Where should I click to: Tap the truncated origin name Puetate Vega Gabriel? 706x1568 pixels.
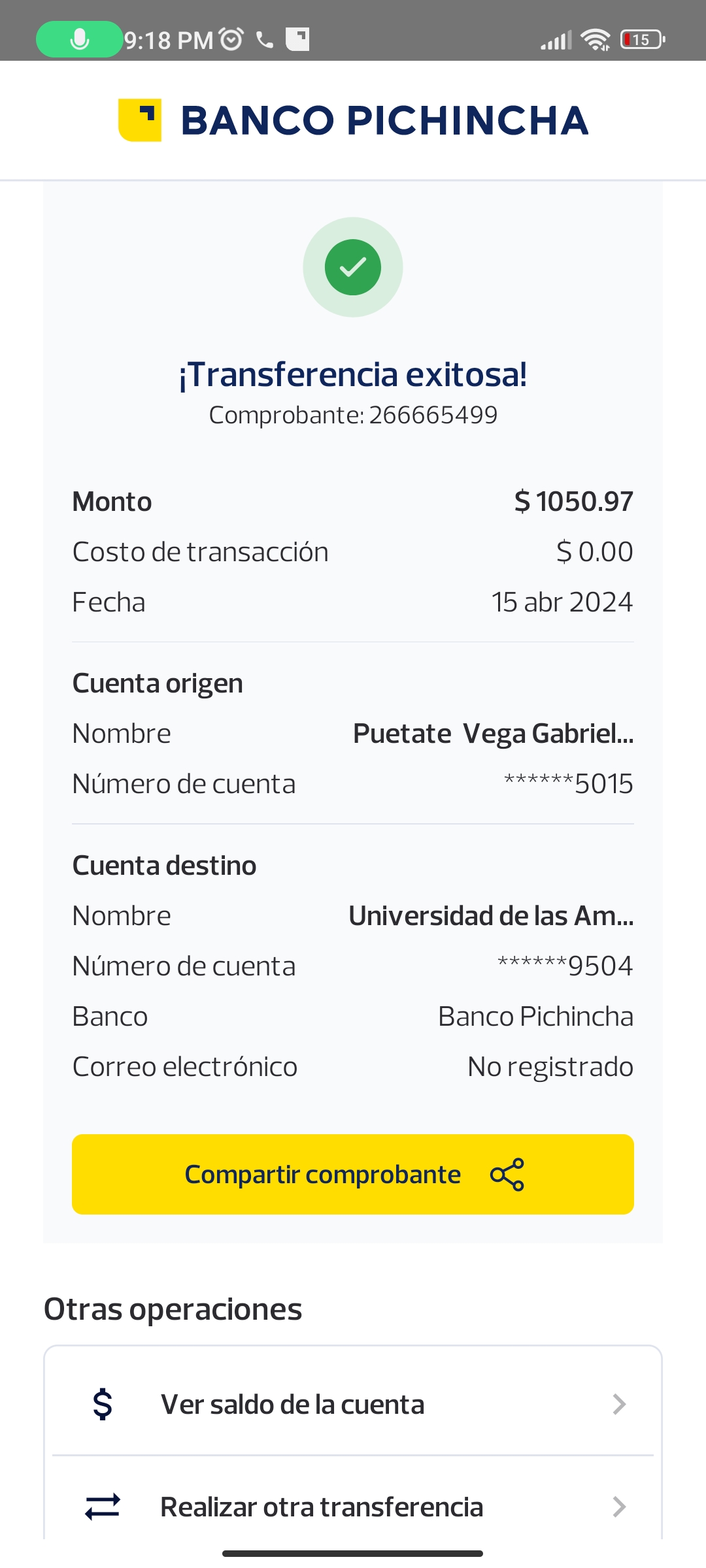tap(493, 734)
